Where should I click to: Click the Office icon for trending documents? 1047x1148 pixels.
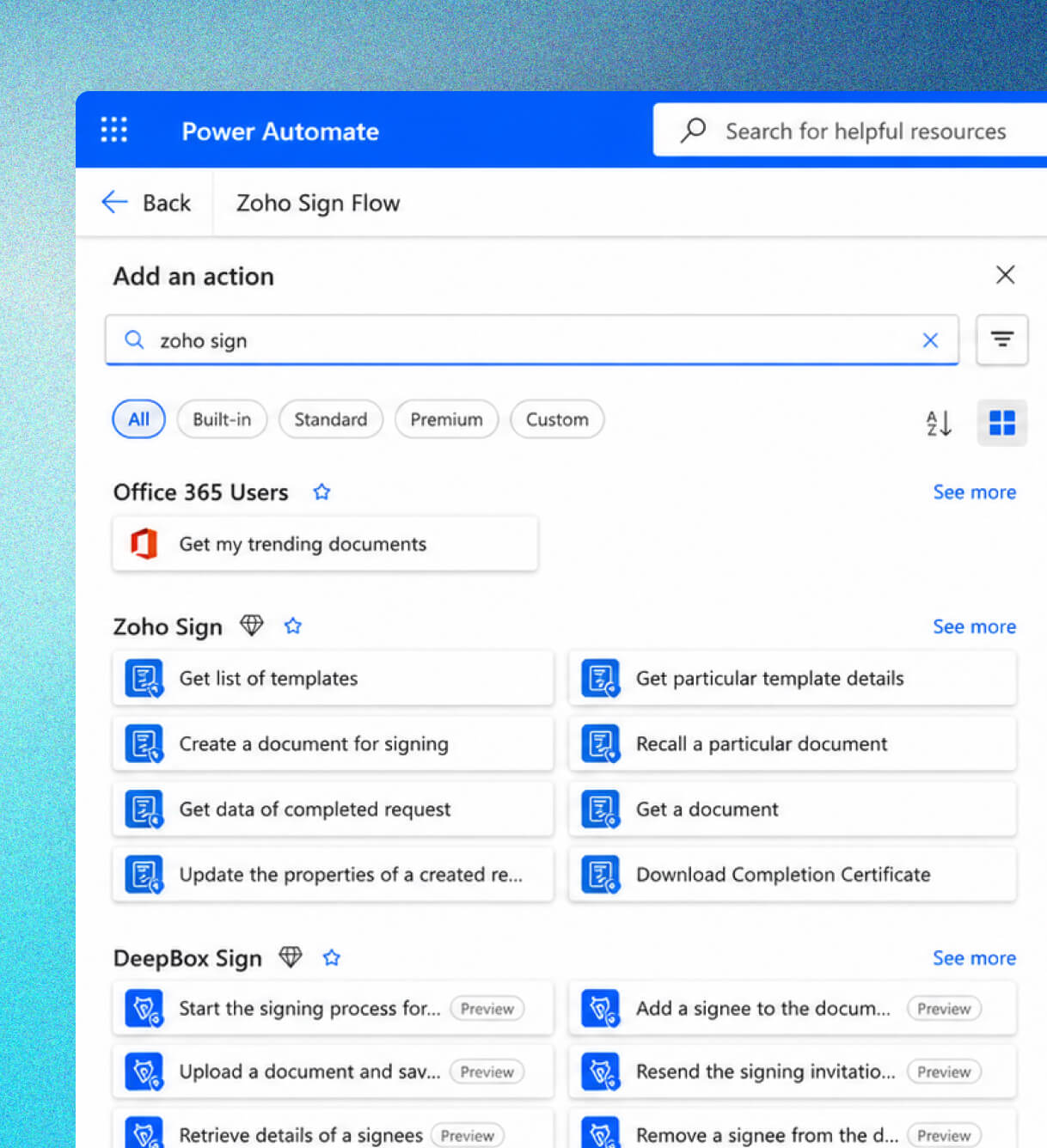tap(144, 544)
